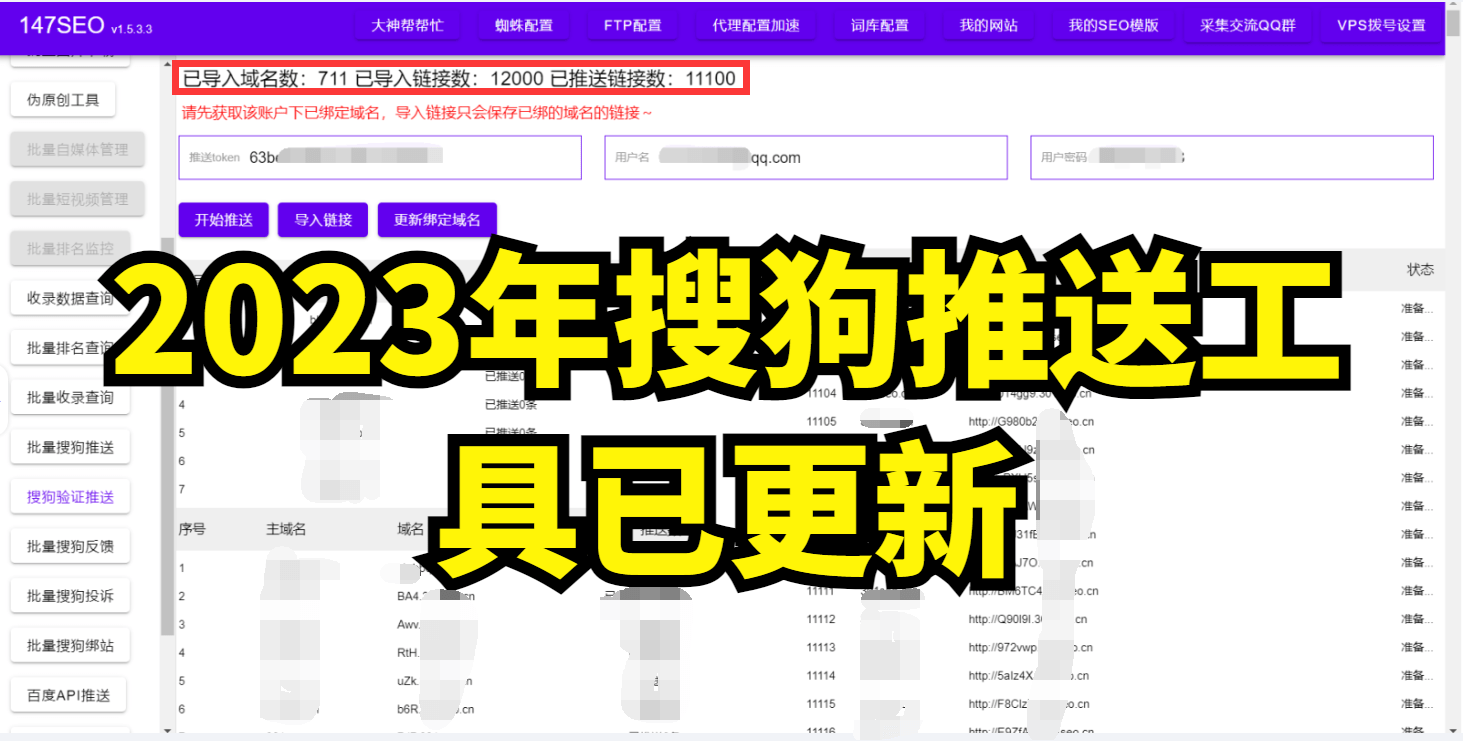
Task: Open 代理配置加速 in the top bar
Action: tap(755, 25)
